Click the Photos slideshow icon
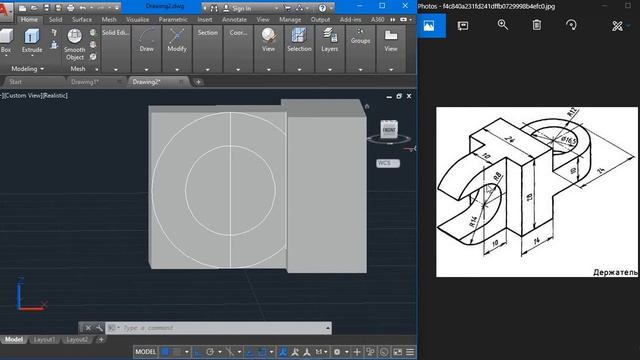 pyautogui.click(x=463, y=26)
